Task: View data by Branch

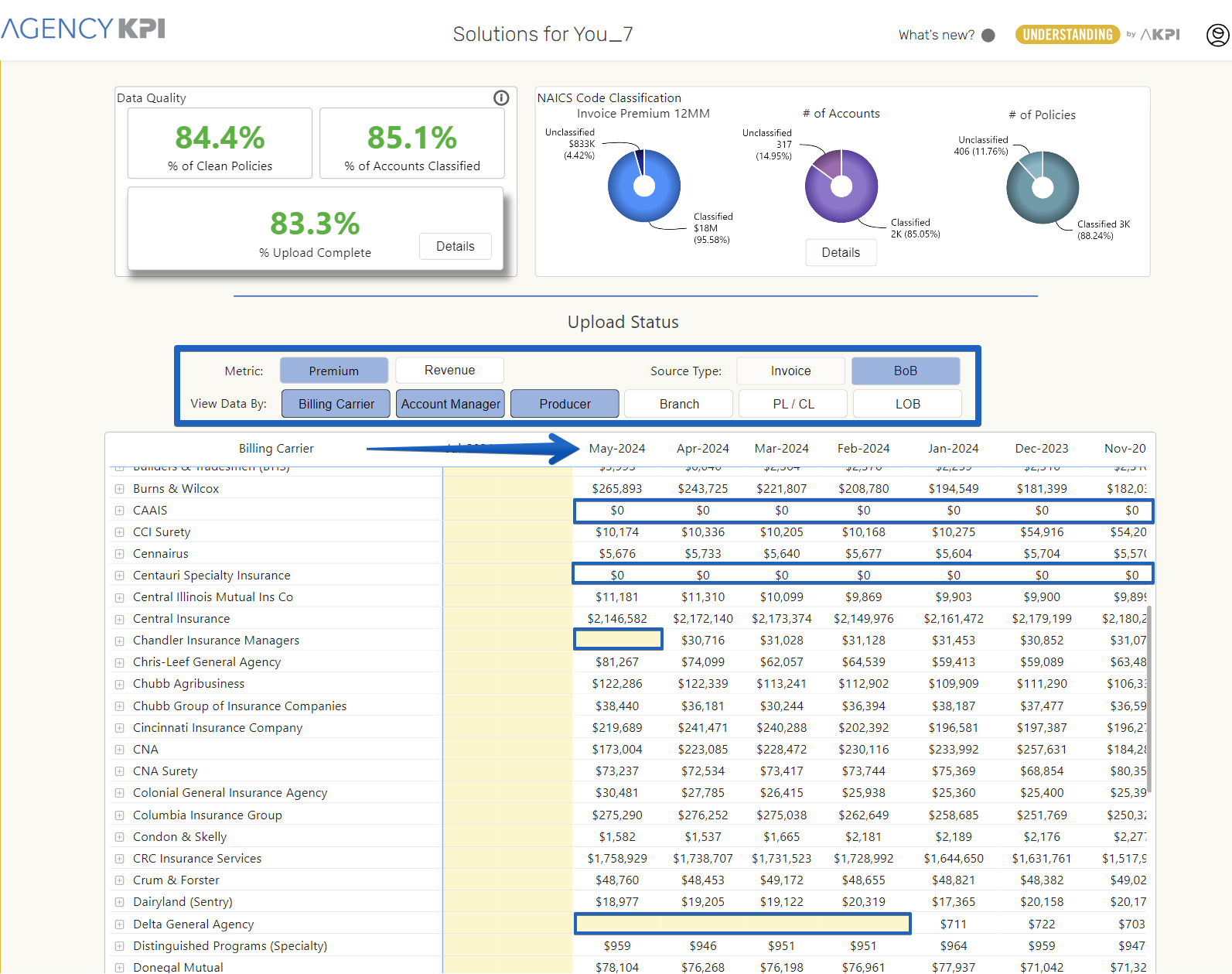Action: click(x=678, y=404)
